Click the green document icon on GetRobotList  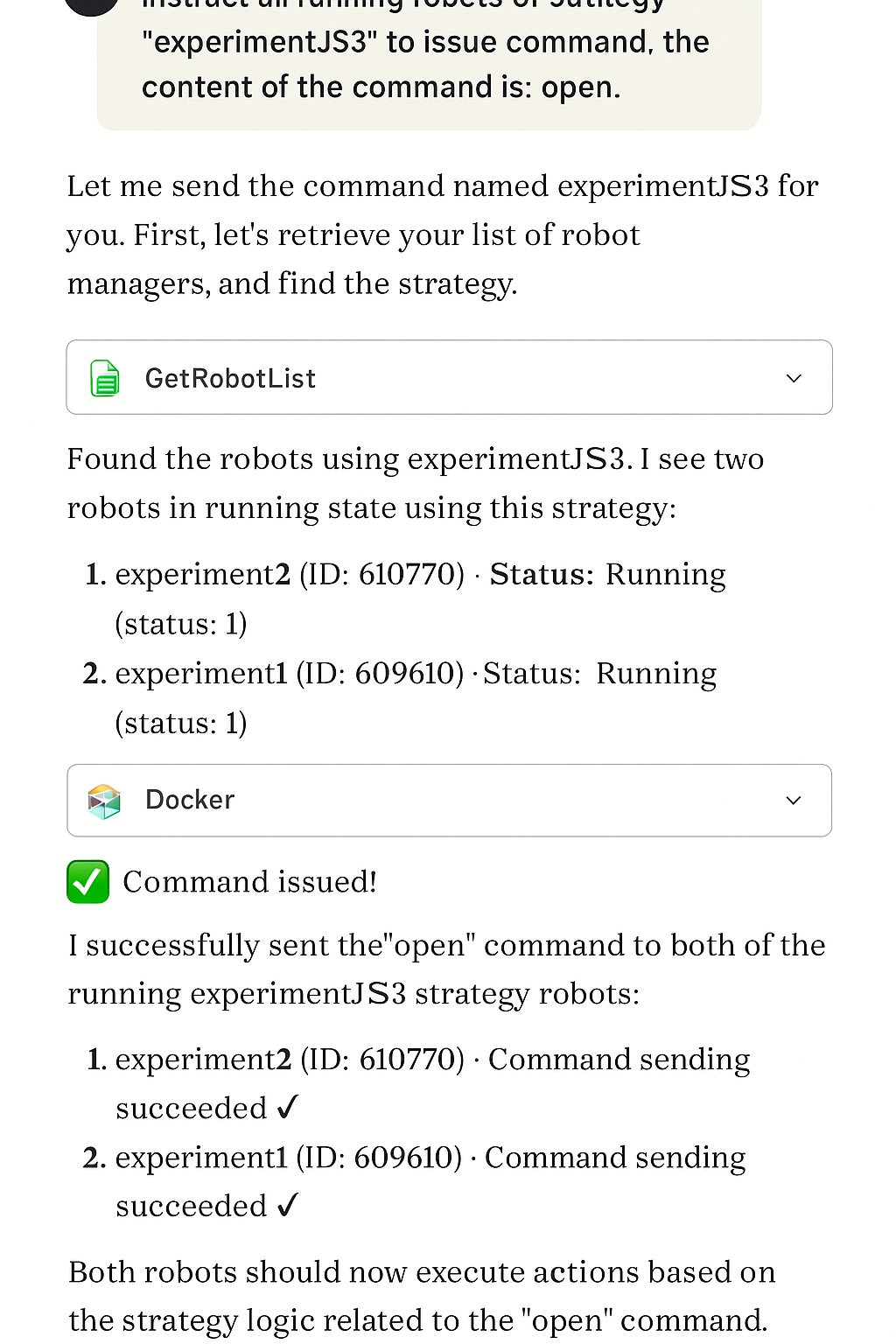tap(105, 378)
